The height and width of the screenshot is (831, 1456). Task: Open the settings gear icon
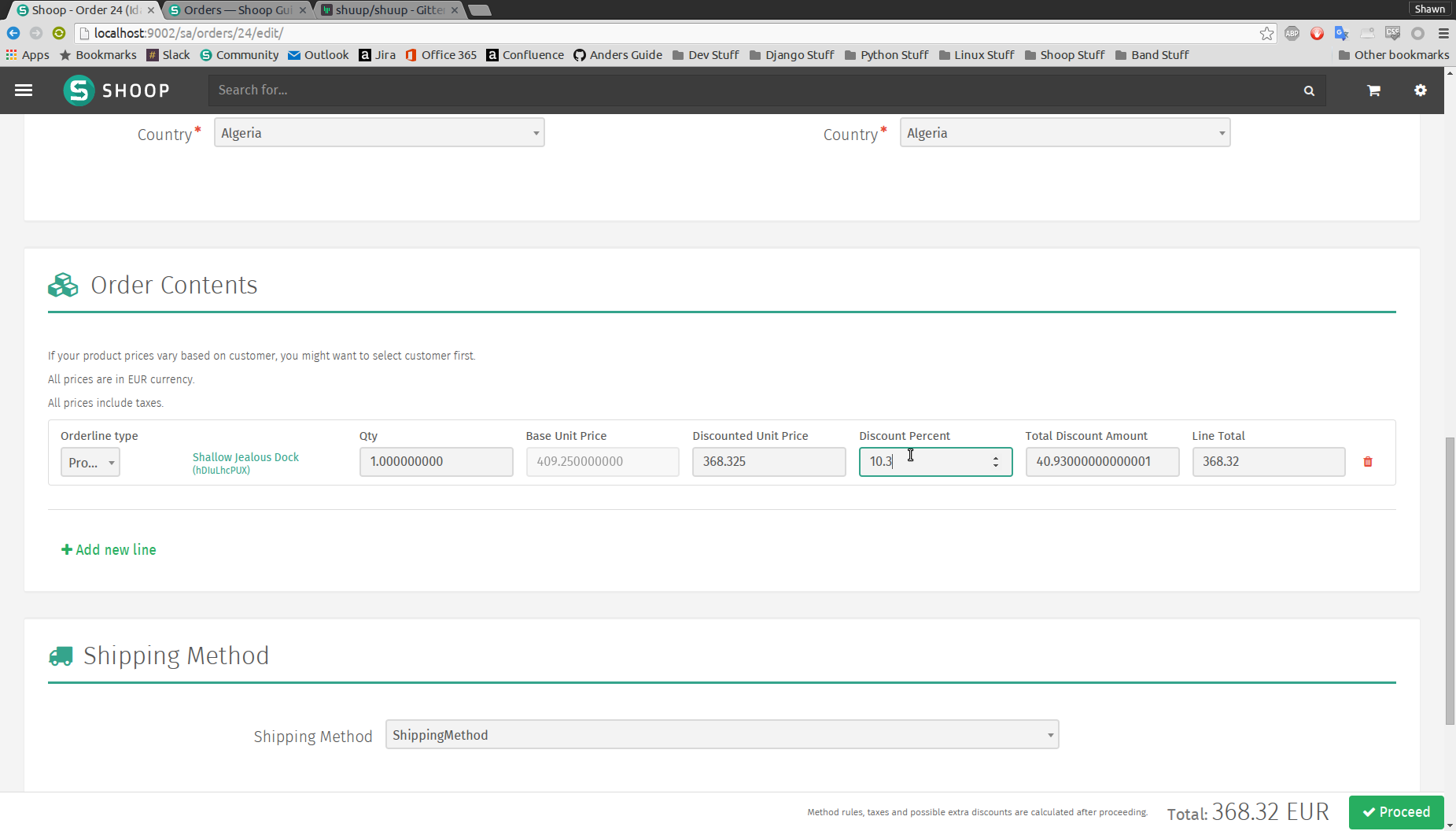[x=1420, y=90]
